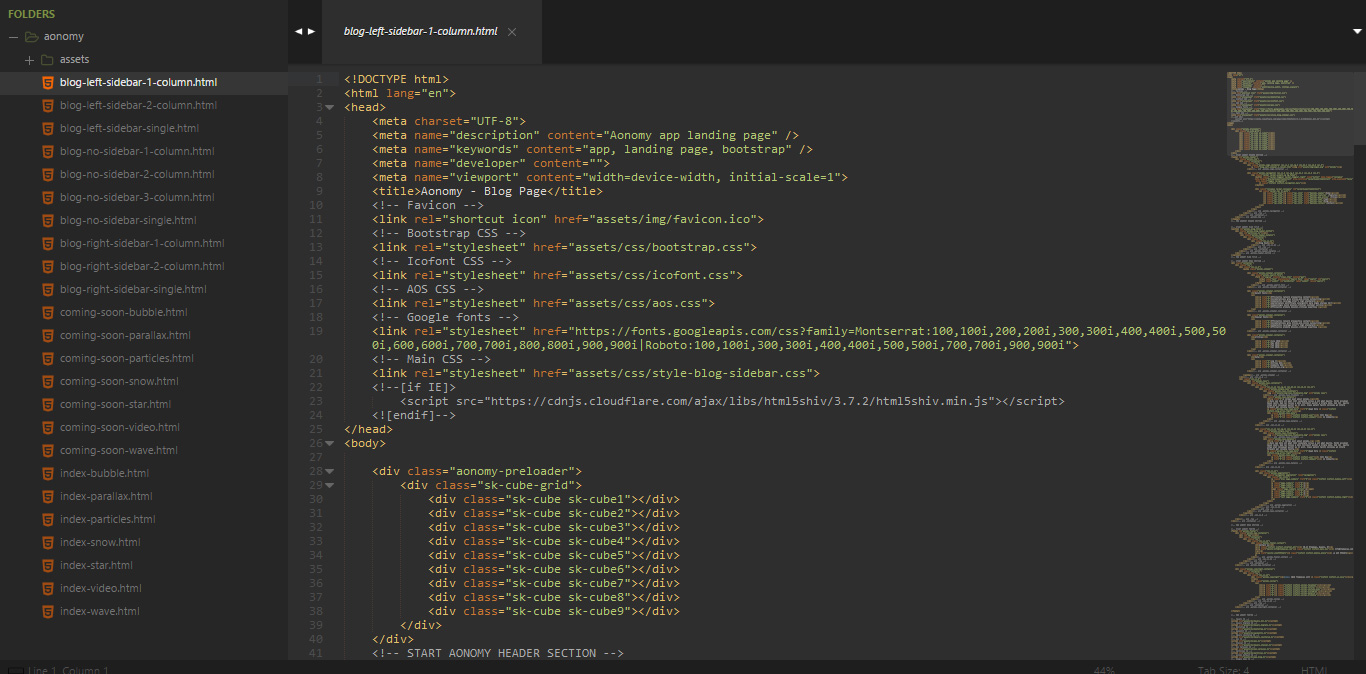Screen dimensions: 1366x674
Task: Click line number 19 in gutter
Action: (x=316, y=331)
